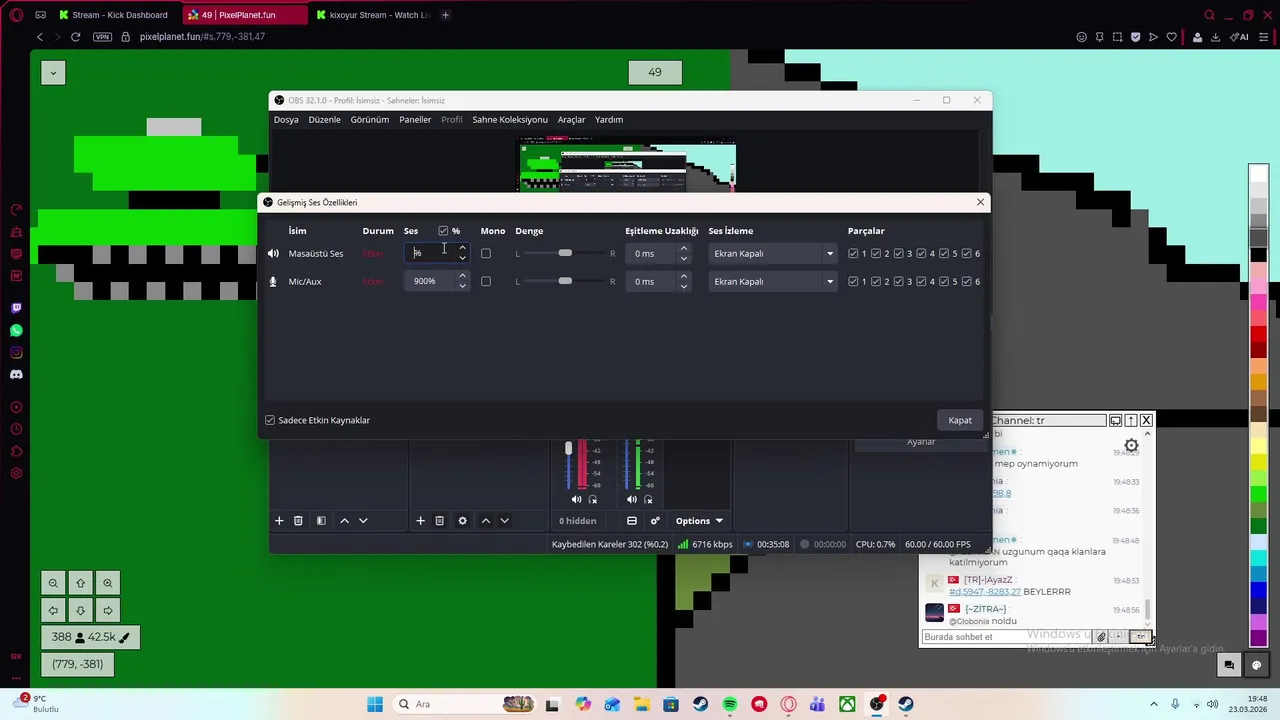Open Ses İzleme dropdown for Masaüstü Ses

pyautogui.click(x=773, y=253)
